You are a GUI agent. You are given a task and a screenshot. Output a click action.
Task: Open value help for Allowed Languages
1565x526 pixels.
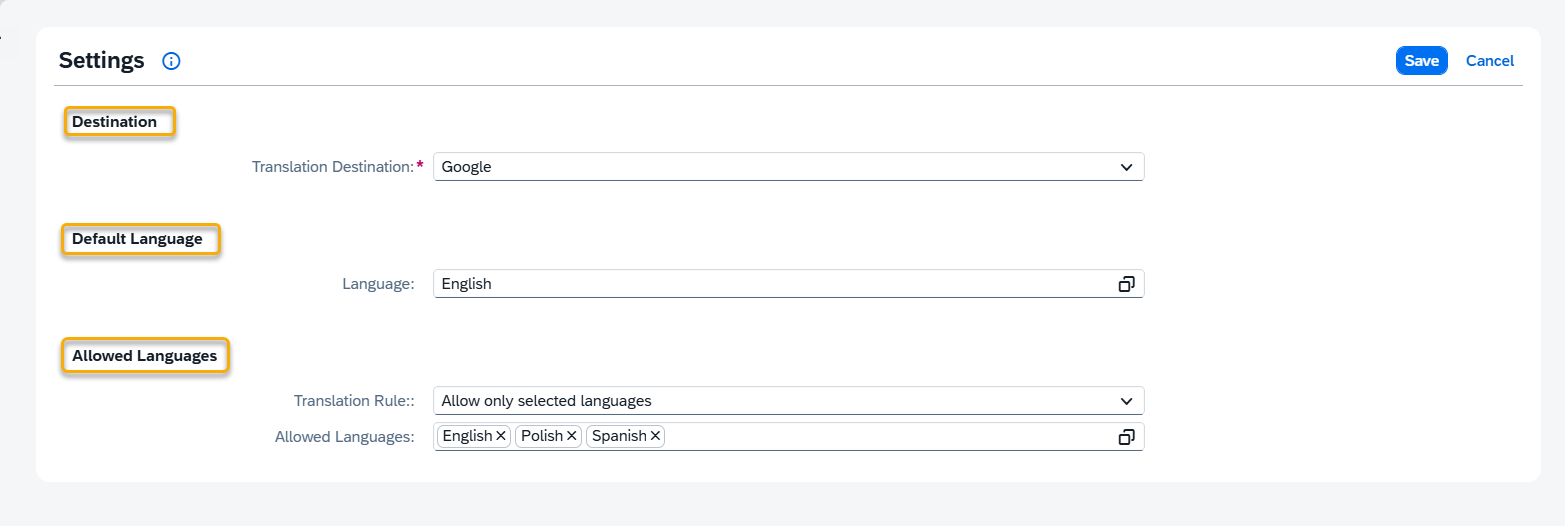pos(1126,437)
